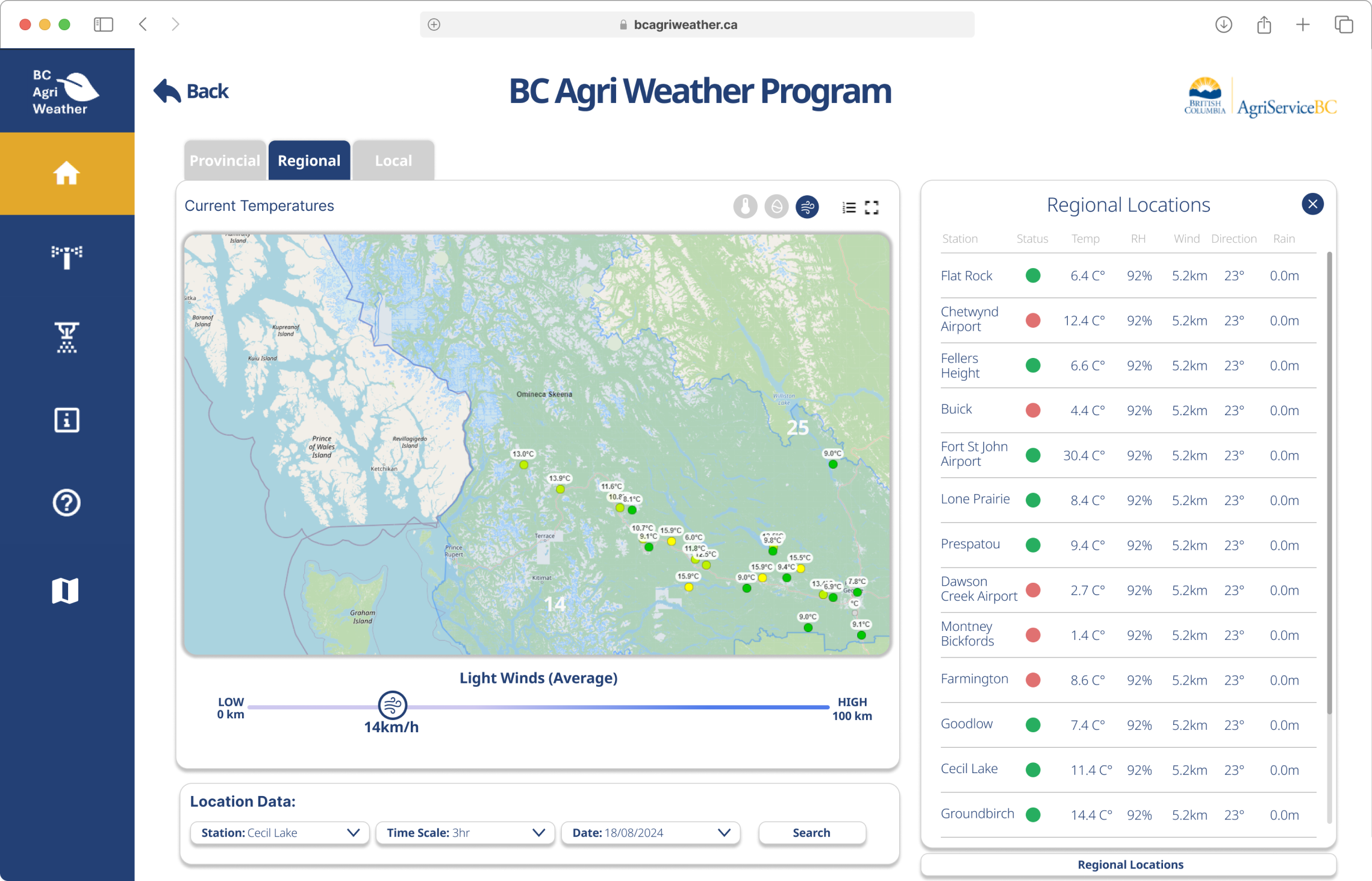
Task: Open the irrigation sprinkler sidebar icon
Action: click(66, 337)
